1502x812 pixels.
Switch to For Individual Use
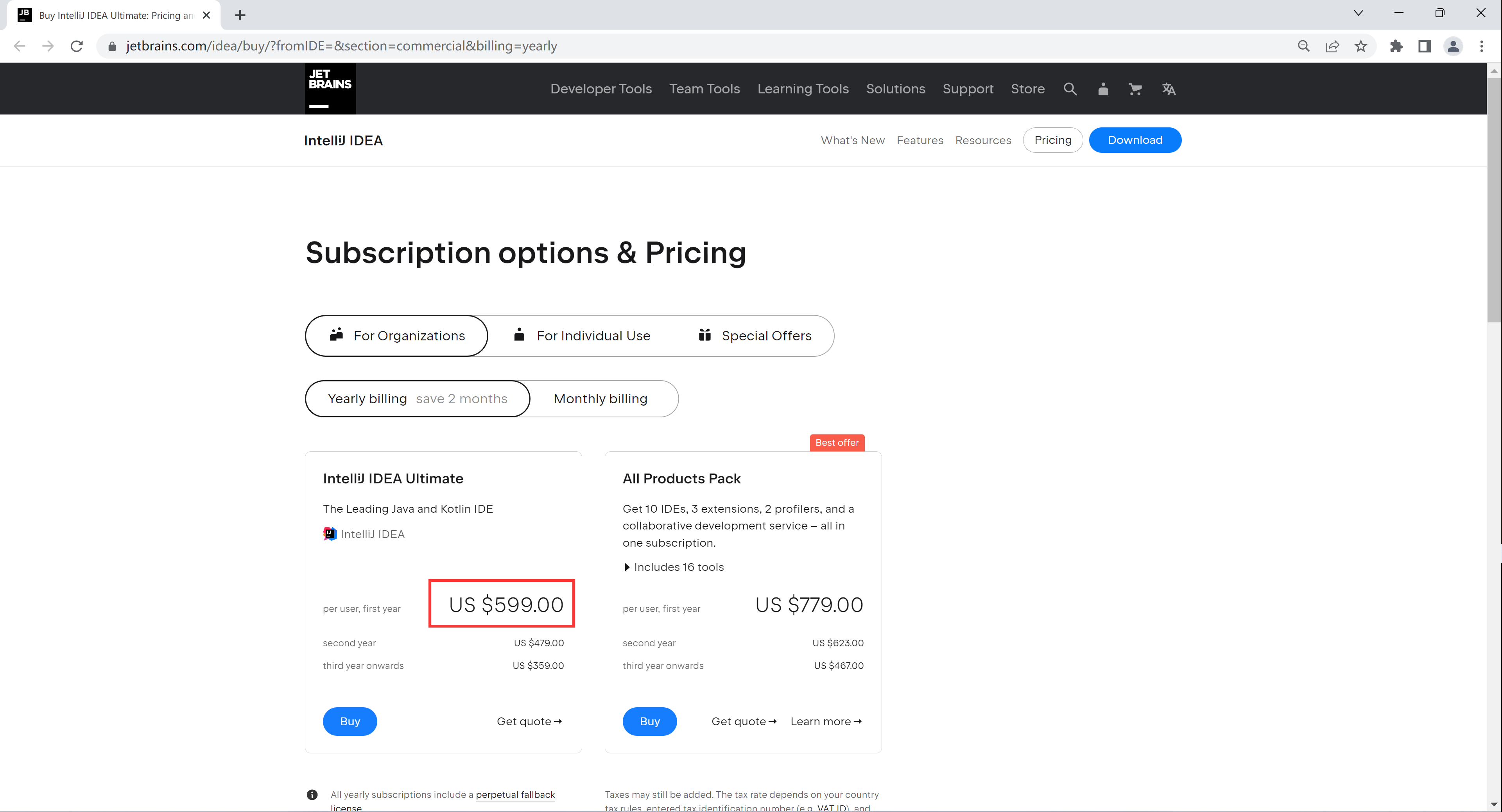(581, 336)
